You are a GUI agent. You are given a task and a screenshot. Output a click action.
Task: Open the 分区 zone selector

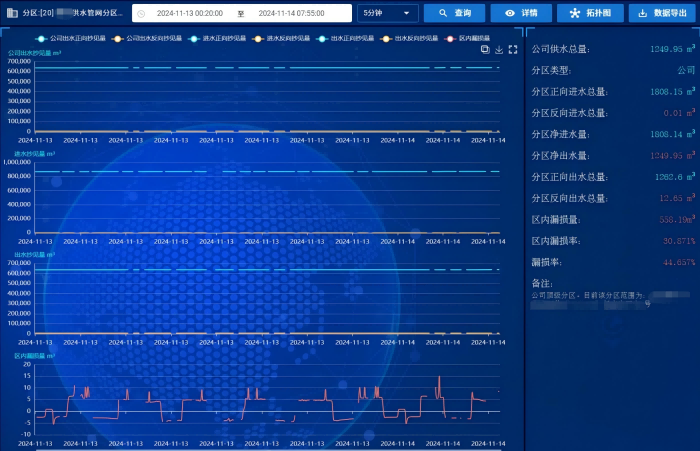[x=72, y=13]
